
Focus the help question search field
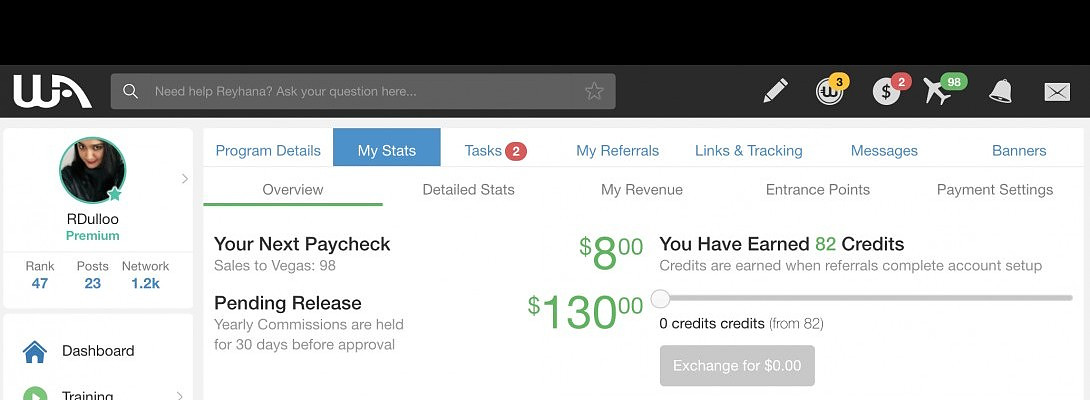(360, 91)
